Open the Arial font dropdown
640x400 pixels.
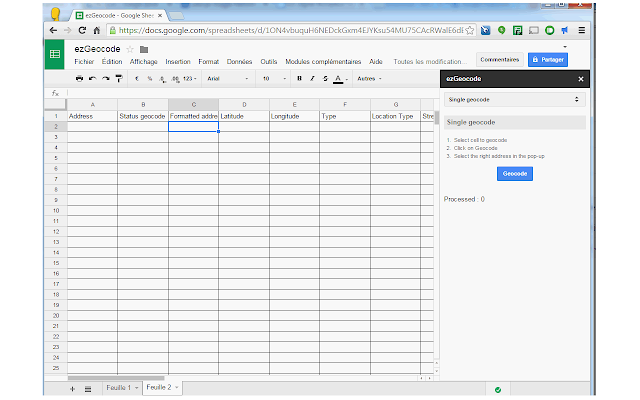(x=228, y=78)
